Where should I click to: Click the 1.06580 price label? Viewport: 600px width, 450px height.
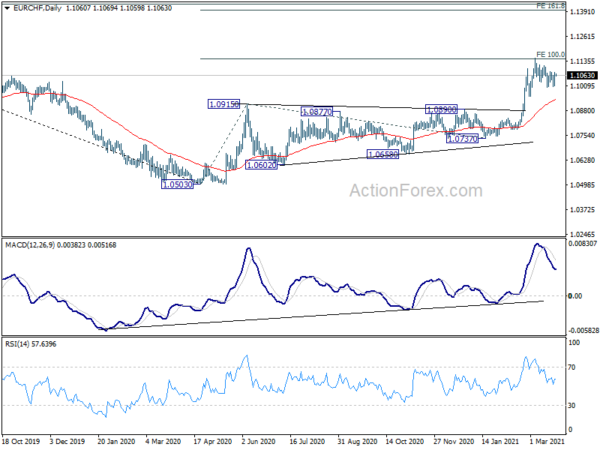(384, 154)
